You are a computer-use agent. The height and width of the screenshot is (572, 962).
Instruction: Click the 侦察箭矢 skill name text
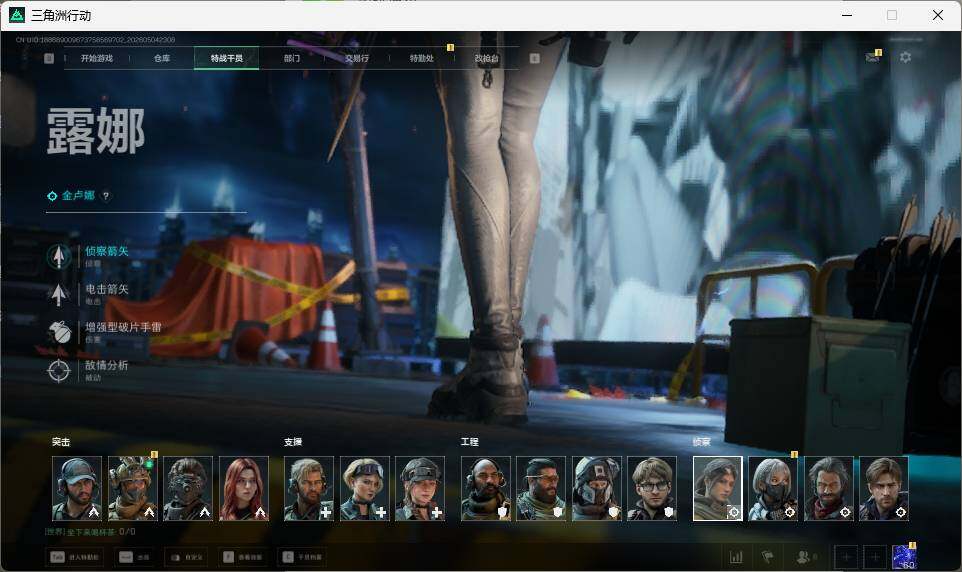click(107, 251)
